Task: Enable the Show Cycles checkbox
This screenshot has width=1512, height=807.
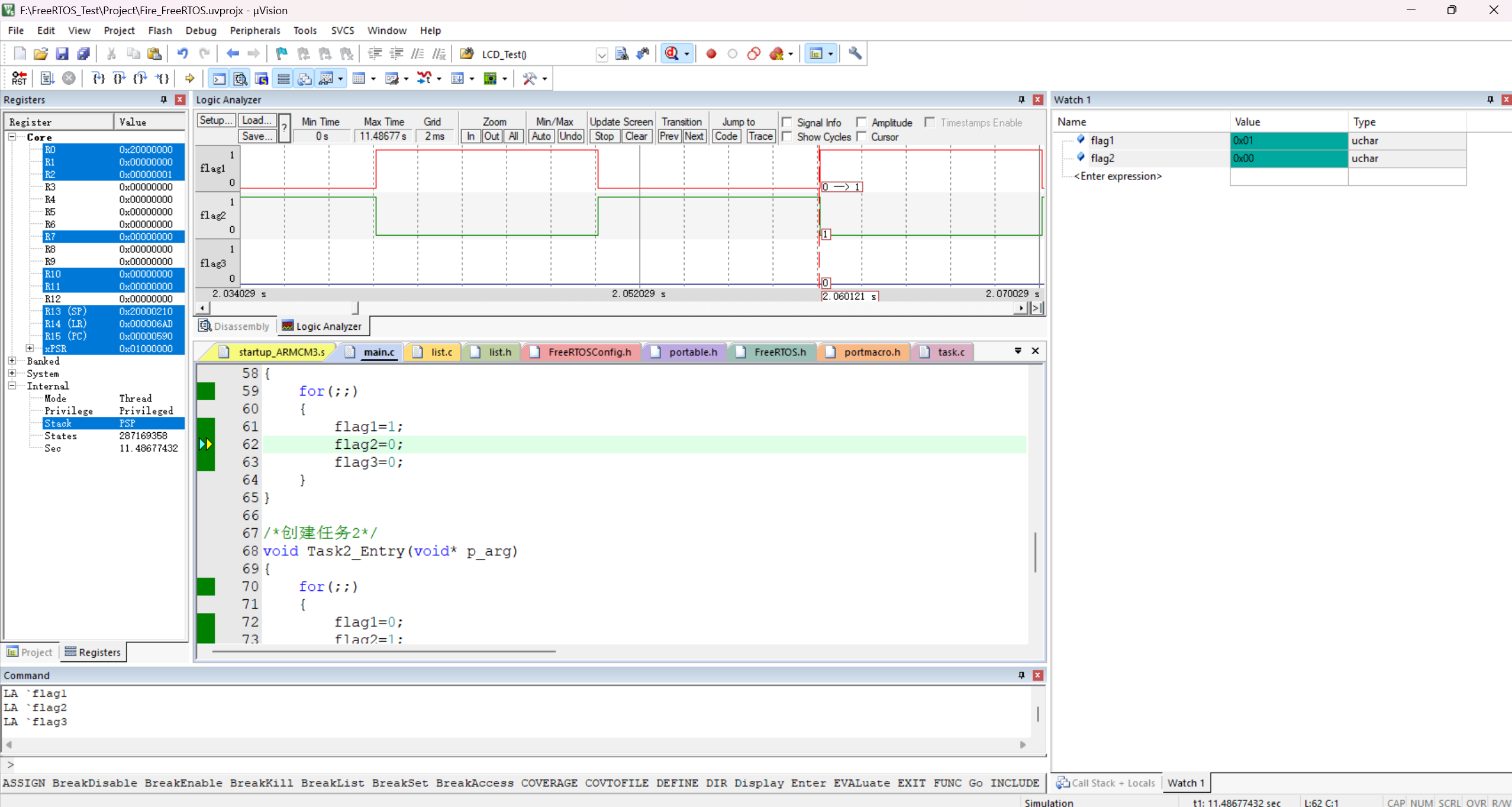Action: [x=787, y=136]
